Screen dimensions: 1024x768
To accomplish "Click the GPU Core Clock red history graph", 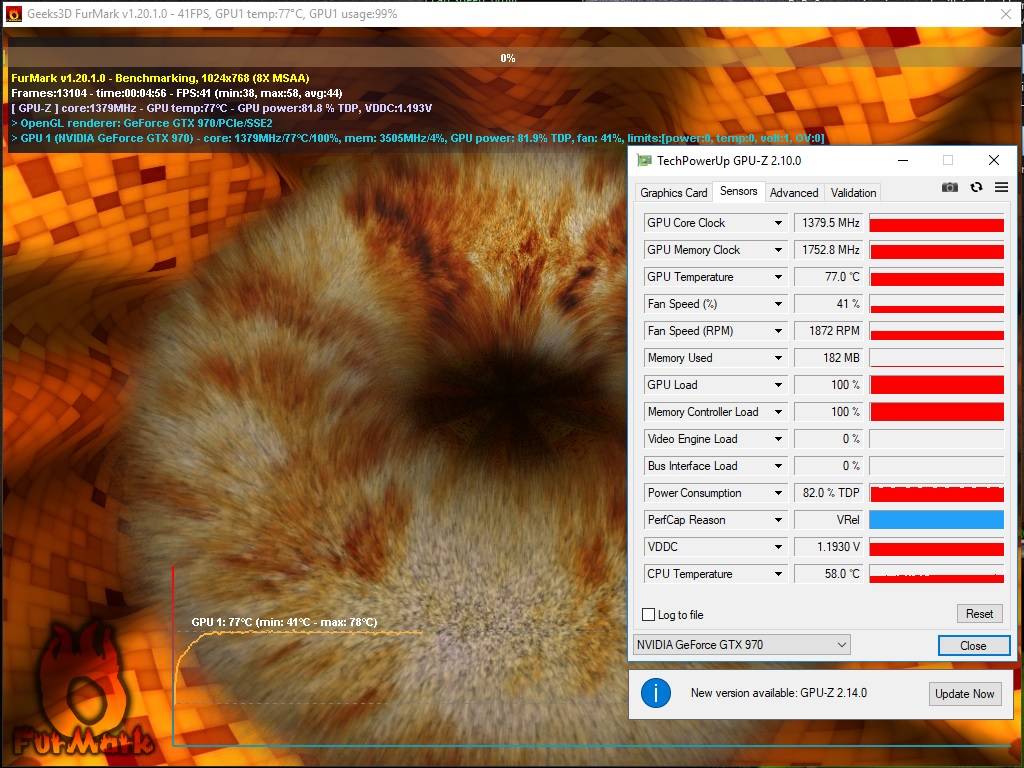I will coord(936,223).
